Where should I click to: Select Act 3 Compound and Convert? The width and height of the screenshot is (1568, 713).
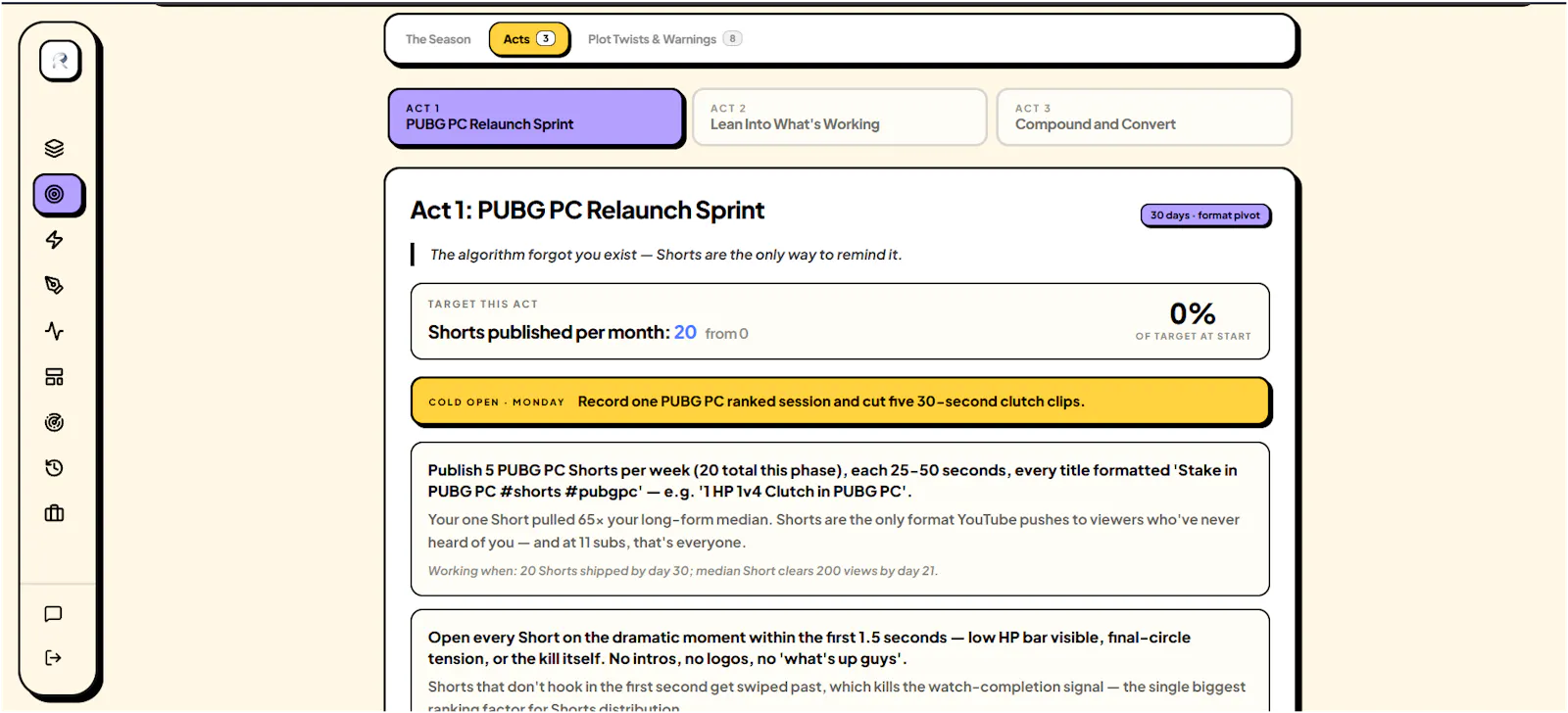point(1144,118)
